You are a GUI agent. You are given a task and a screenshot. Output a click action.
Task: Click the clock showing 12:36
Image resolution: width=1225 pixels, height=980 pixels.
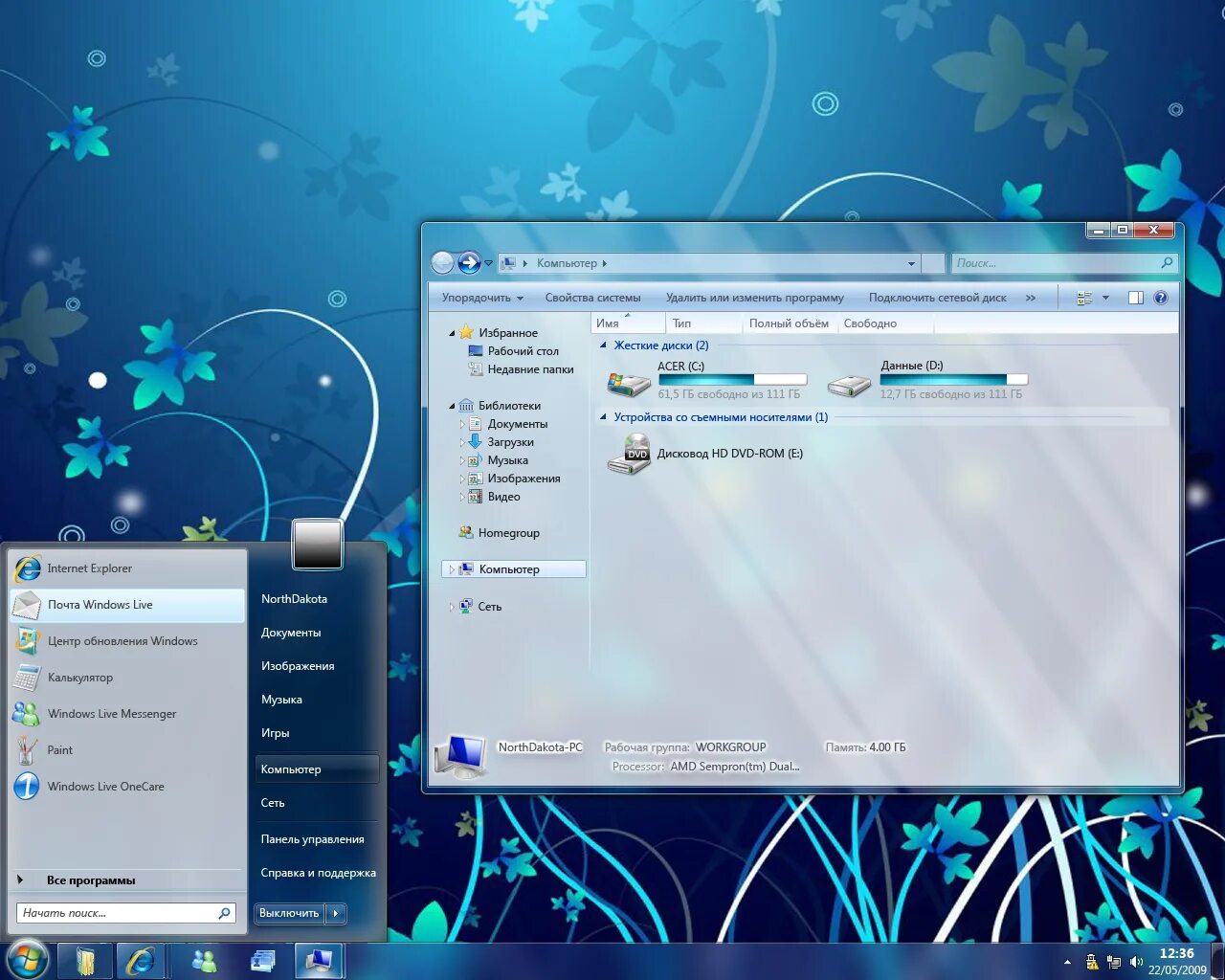[1177, 953]
